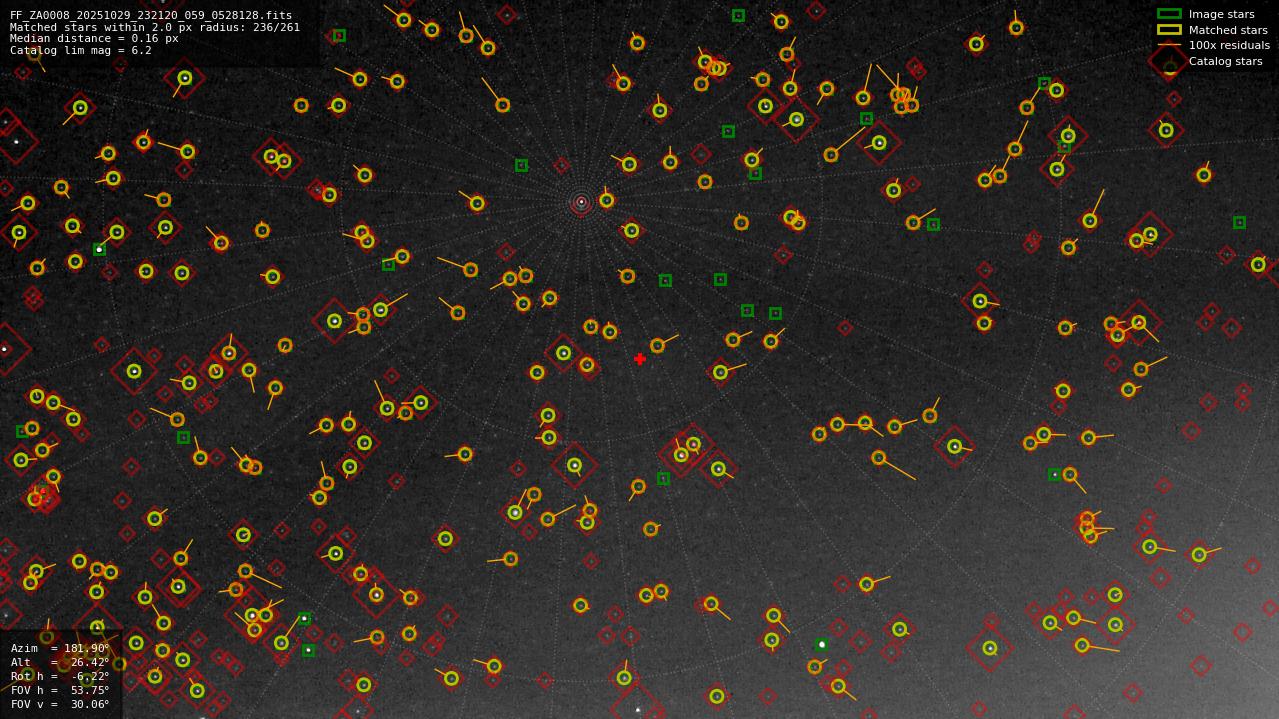Click the '100x residuals' legend label
The image size is (1279, 719).
pyautogui.click(x=1229, y=46)
